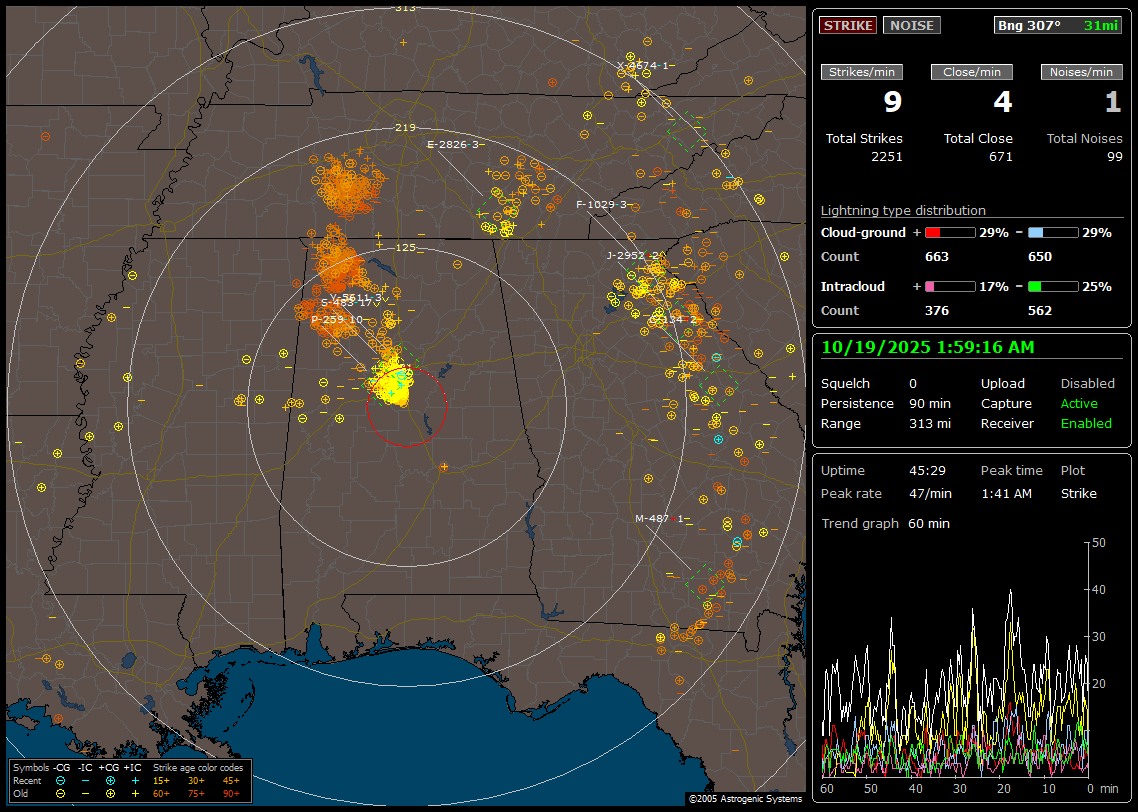Click the old -IC yellow dash symbol
1138x812 pixels.
pos(86,793)
